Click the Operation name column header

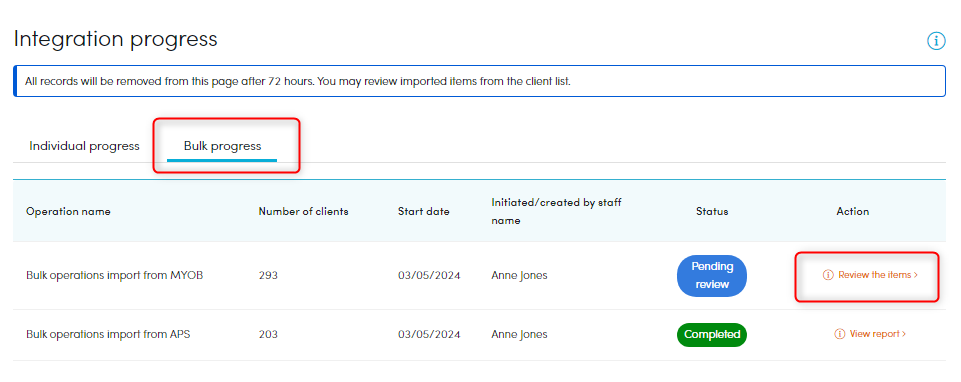pos(68,211)
